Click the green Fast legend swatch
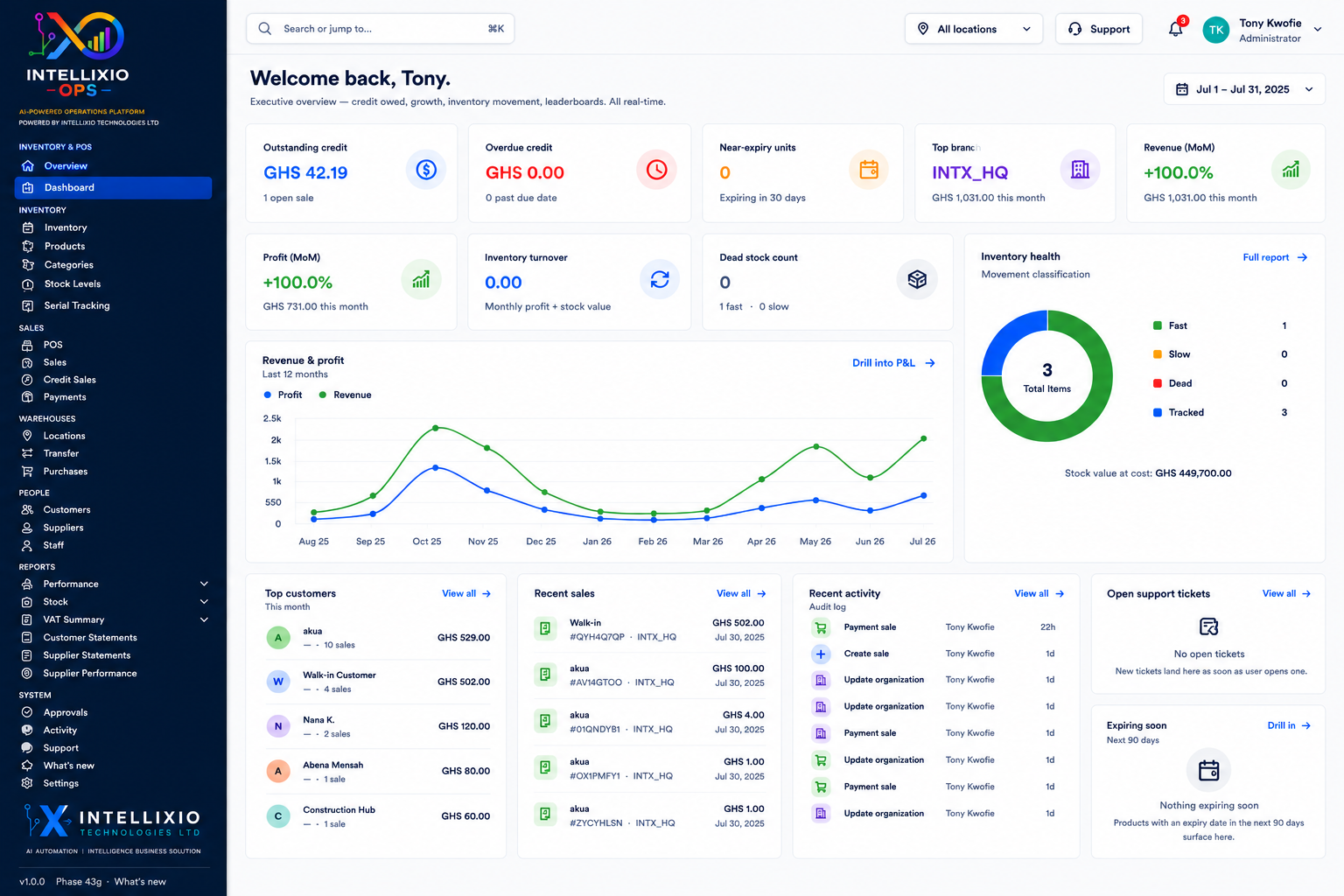This screenshot has height=896, width=1344. 1158,325
